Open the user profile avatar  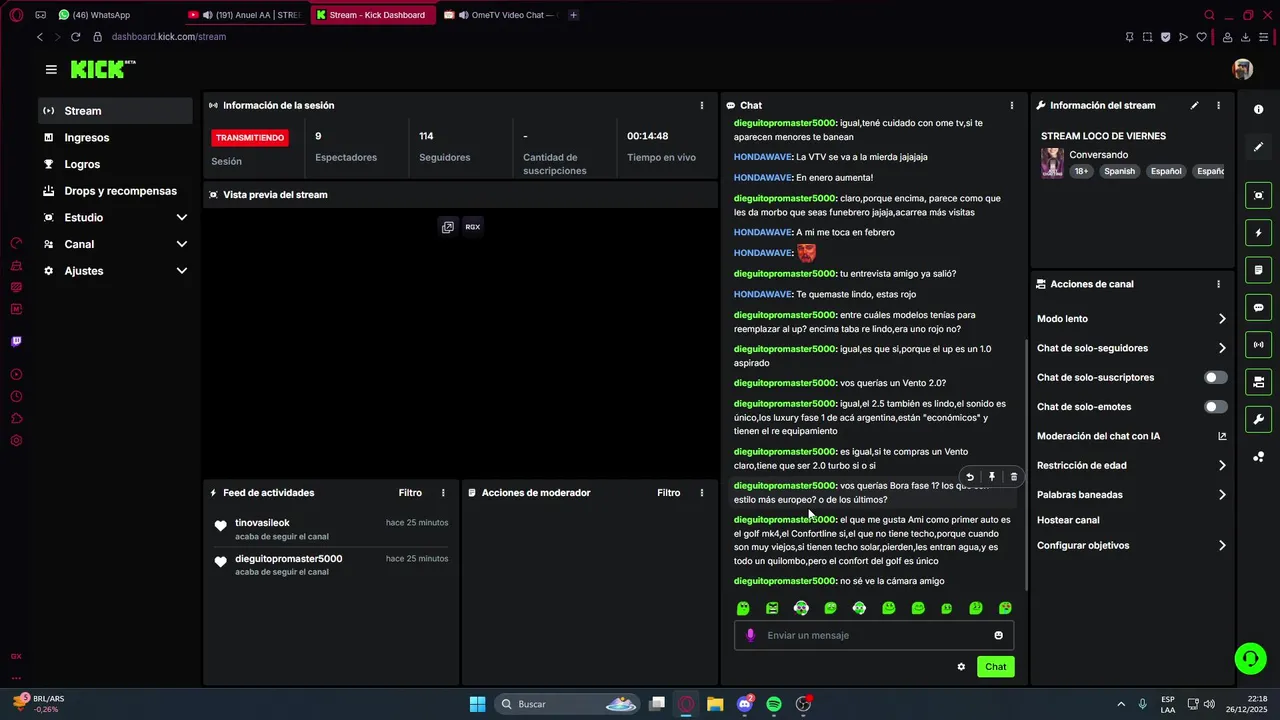point(1243,69)
